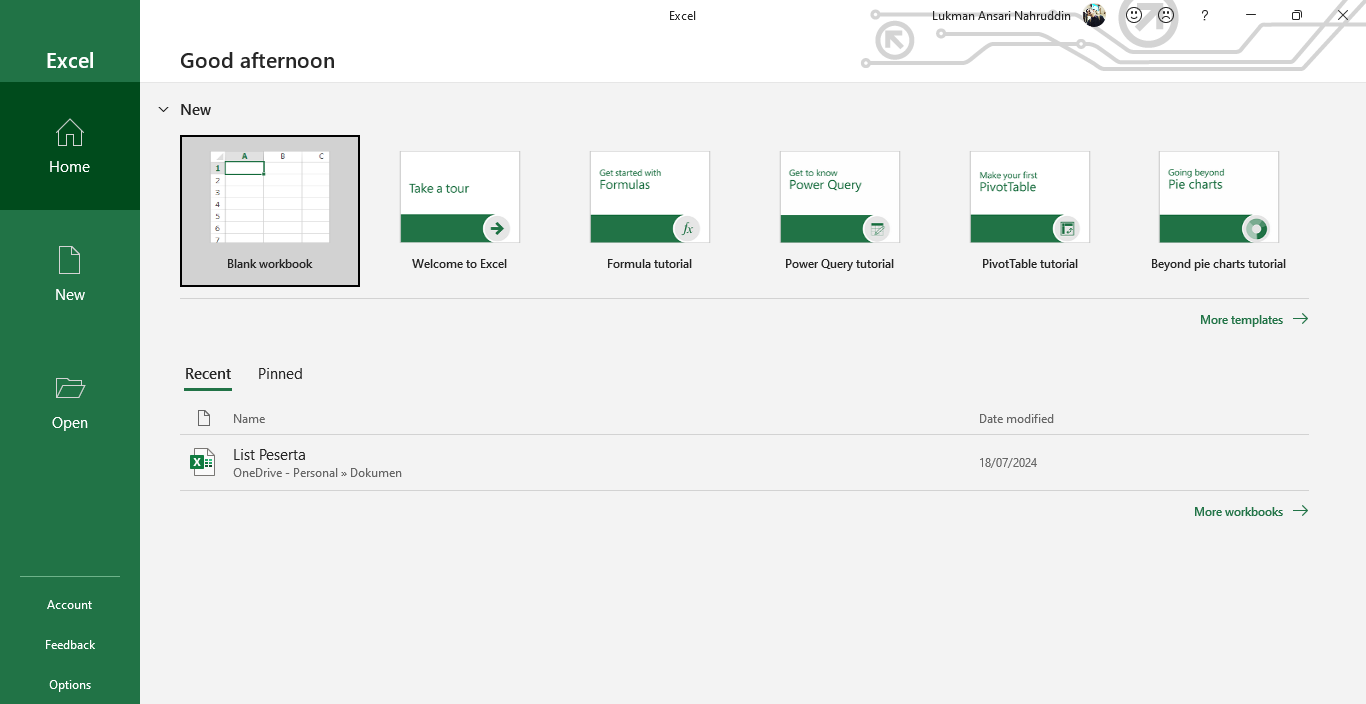
Task: Sort by the Date modified column header
Action: click(x=1016, y=419)
